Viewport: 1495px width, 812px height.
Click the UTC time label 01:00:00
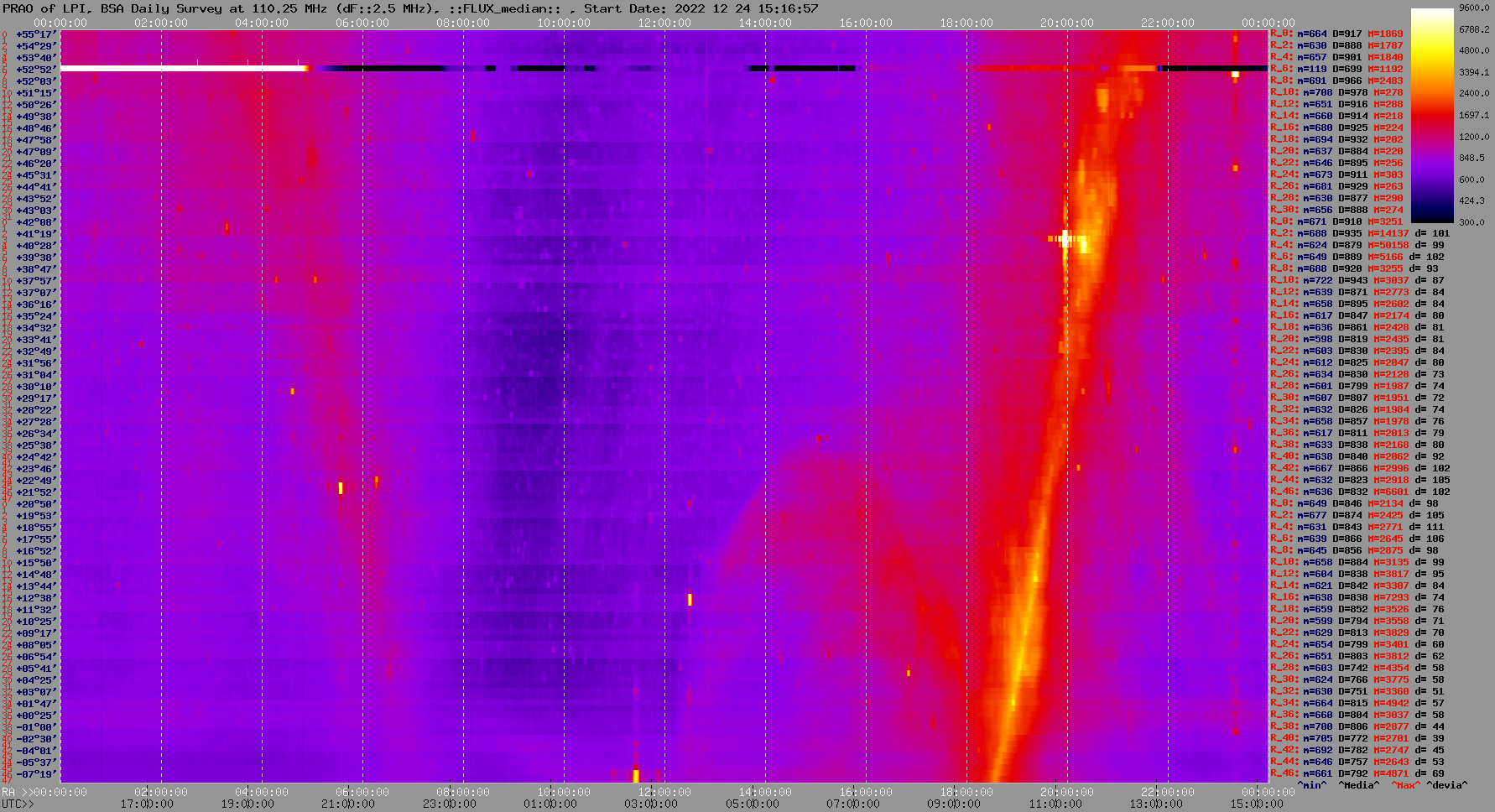click(x=550, y=804)
